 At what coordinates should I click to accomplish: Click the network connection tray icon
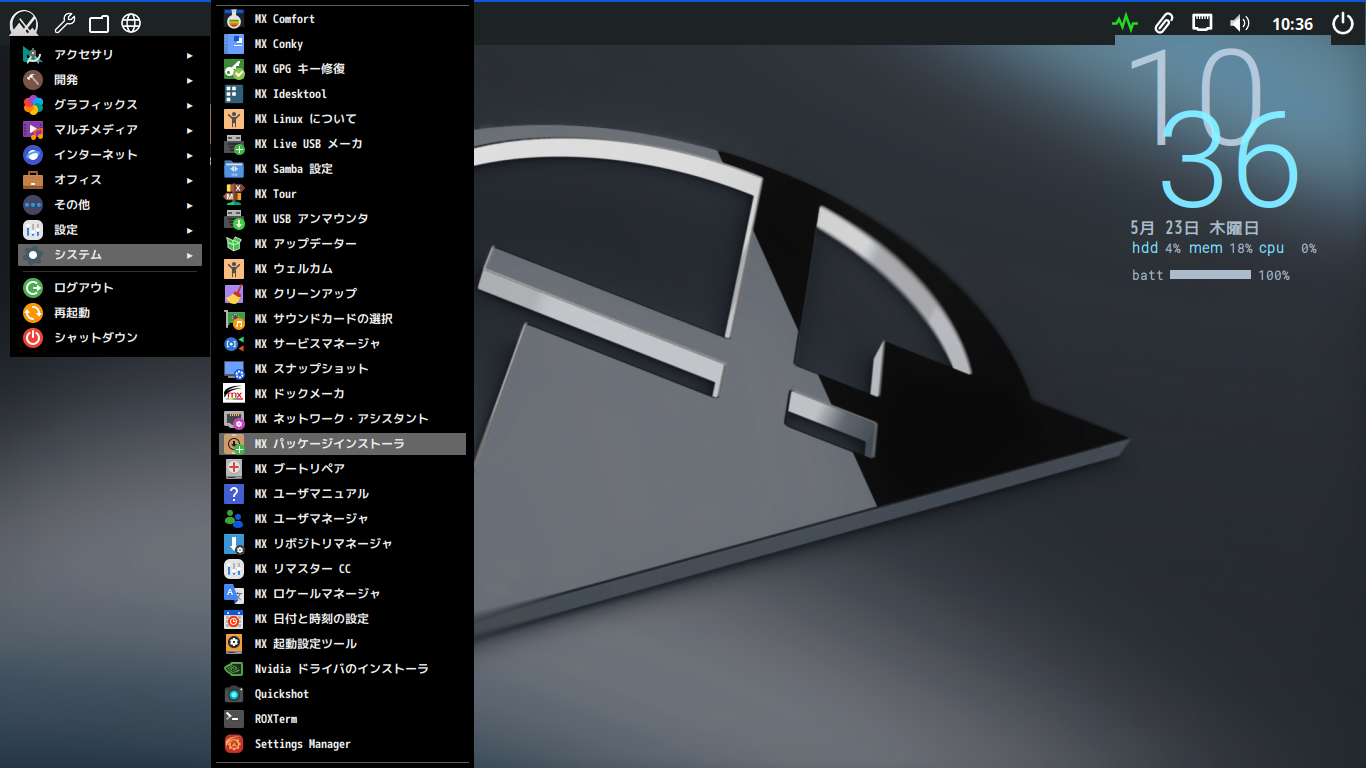pyautogui.click(x=1202, y=23)
